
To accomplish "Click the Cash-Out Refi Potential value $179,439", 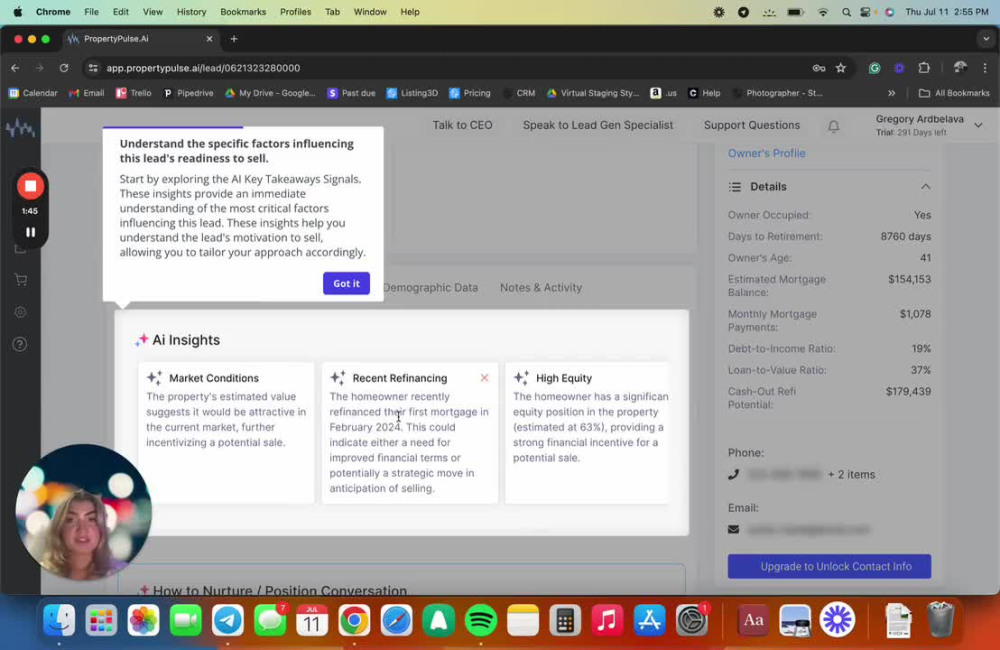I will [908, 392].
